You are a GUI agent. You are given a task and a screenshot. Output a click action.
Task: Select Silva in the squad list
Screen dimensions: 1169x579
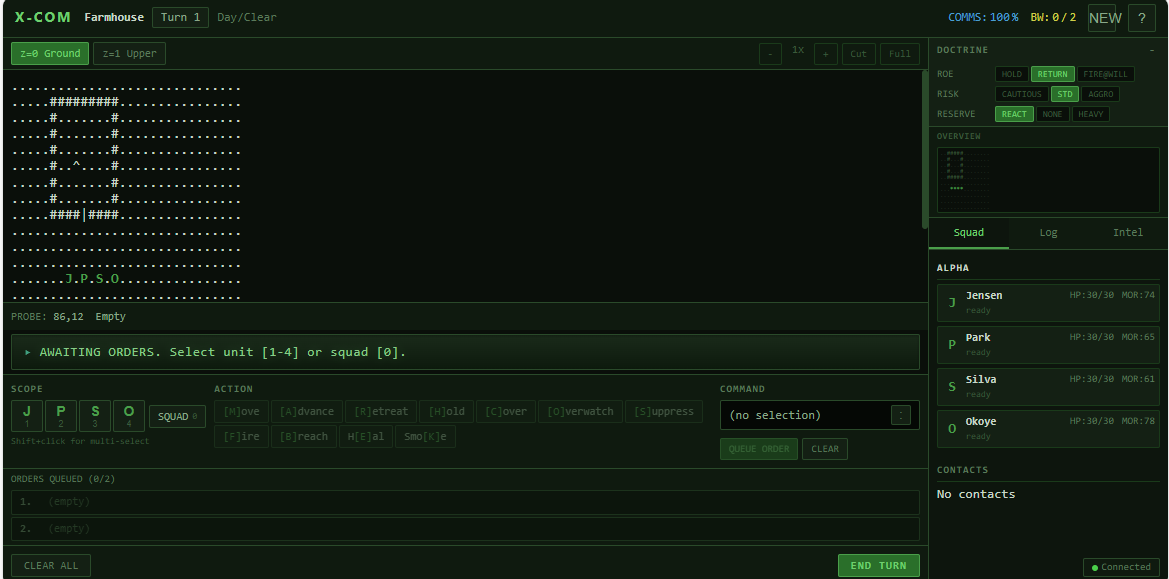point(1048,387)
